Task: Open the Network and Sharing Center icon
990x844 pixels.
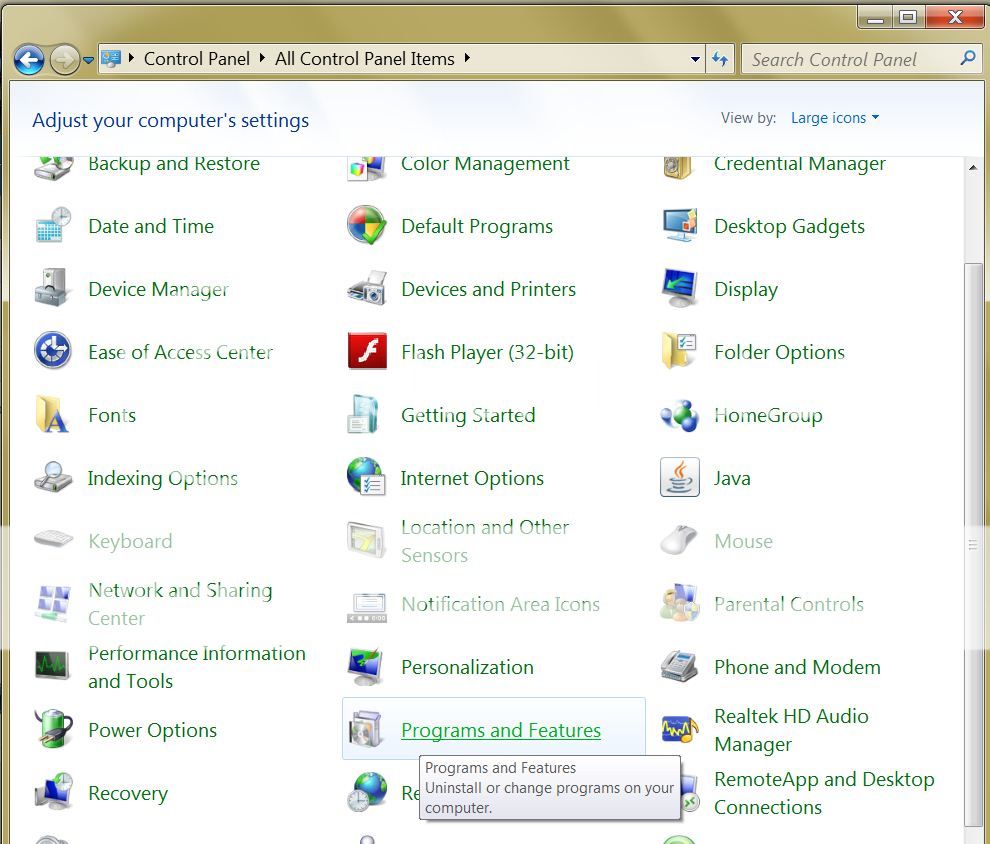Action: coord(53,603)
